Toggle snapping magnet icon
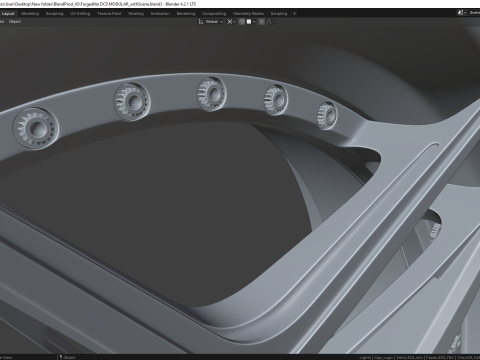This screenshot has height=360, width=480. point(242,22)
